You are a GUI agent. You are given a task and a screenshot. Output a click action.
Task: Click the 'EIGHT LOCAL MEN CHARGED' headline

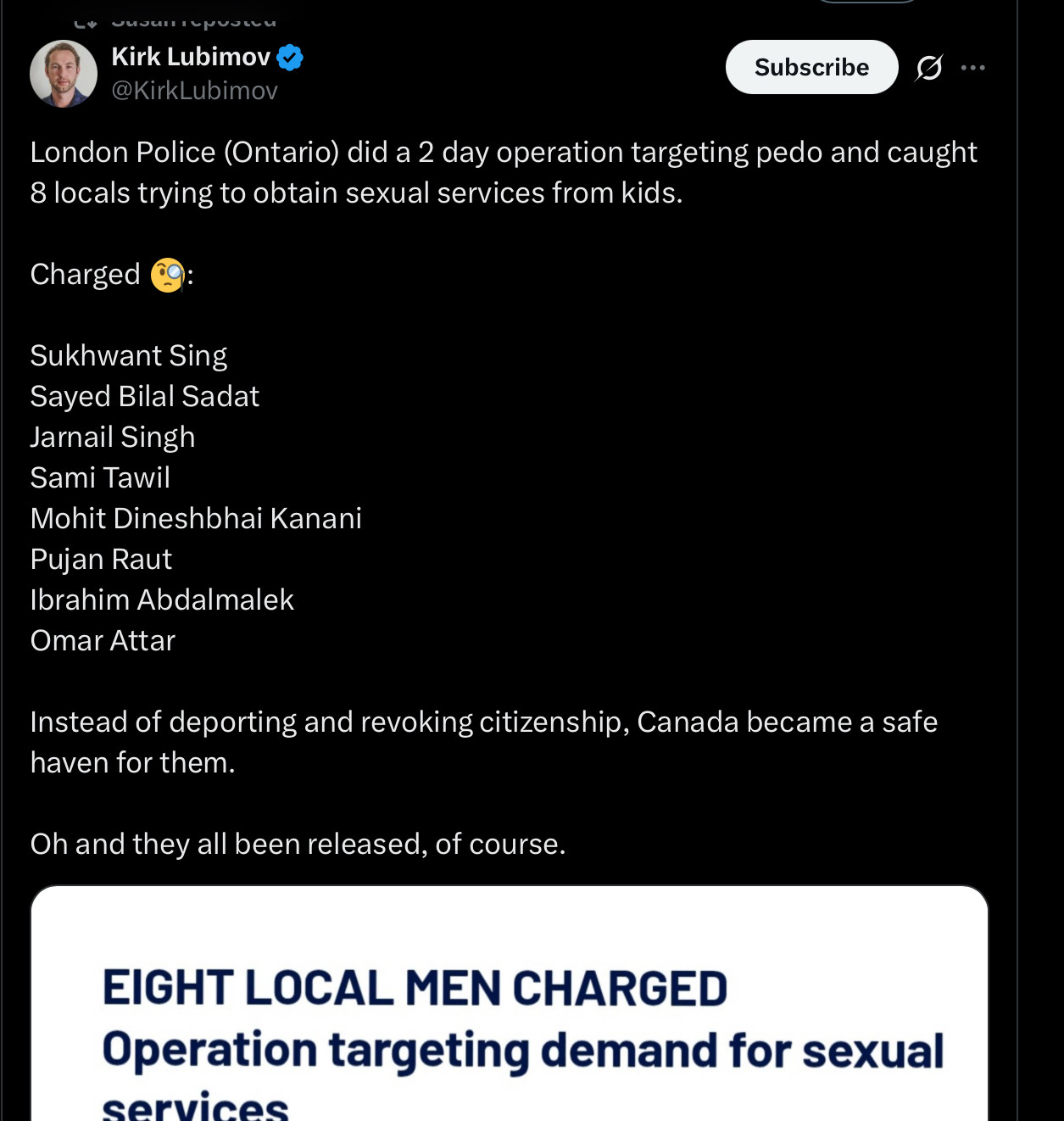pyautogui.click(x=415, y=988)
